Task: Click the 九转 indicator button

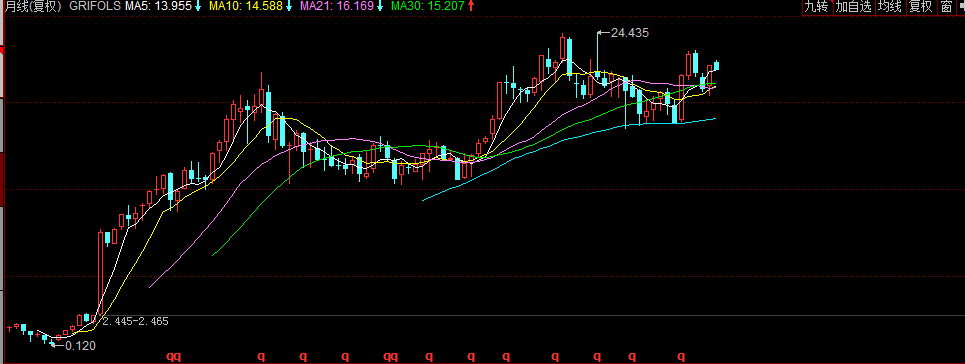Action: point(817,7)
